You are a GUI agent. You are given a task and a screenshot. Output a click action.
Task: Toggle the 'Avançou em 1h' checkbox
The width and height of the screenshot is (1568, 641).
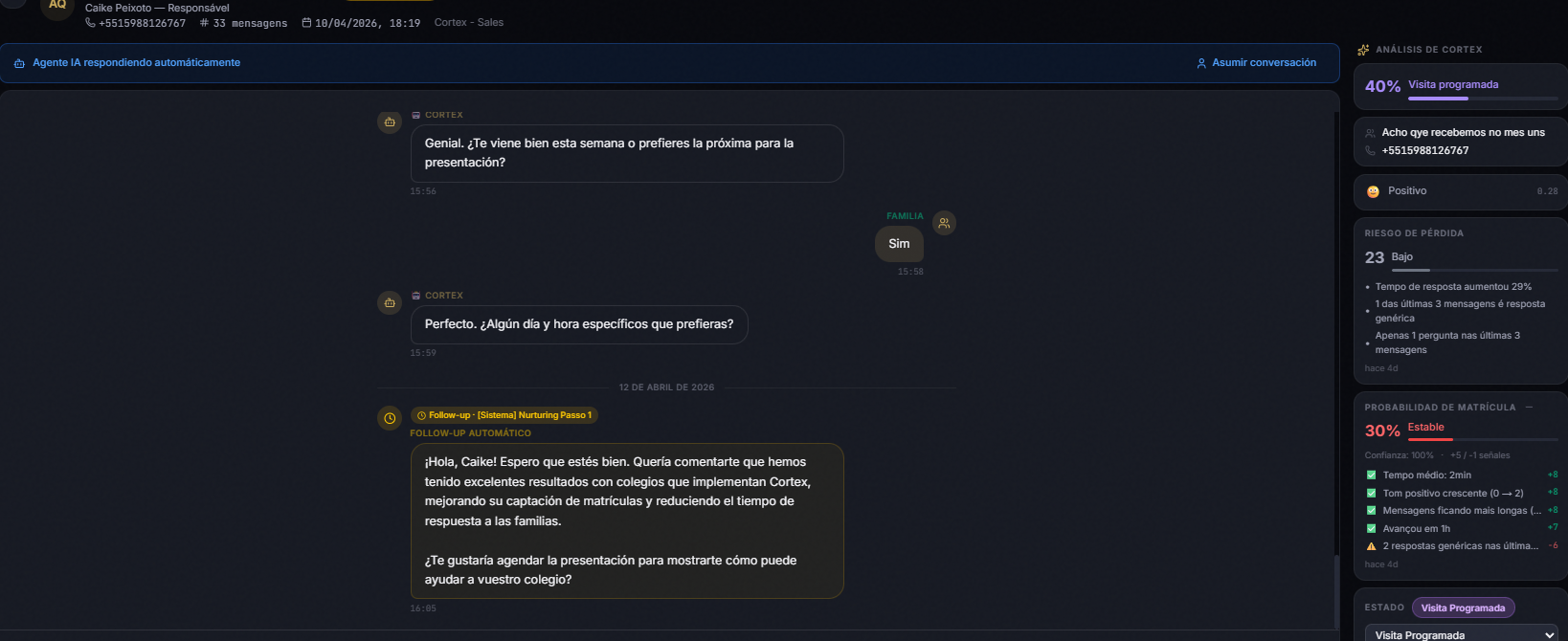tap(1371, 529)
